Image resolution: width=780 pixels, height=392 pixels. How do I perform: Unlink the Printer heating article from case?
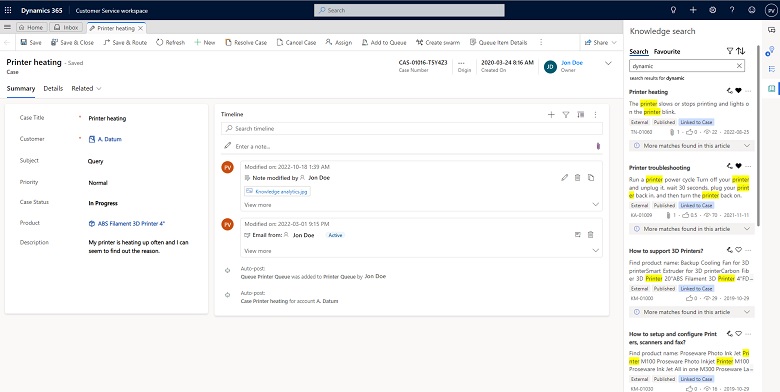[730, 91]
